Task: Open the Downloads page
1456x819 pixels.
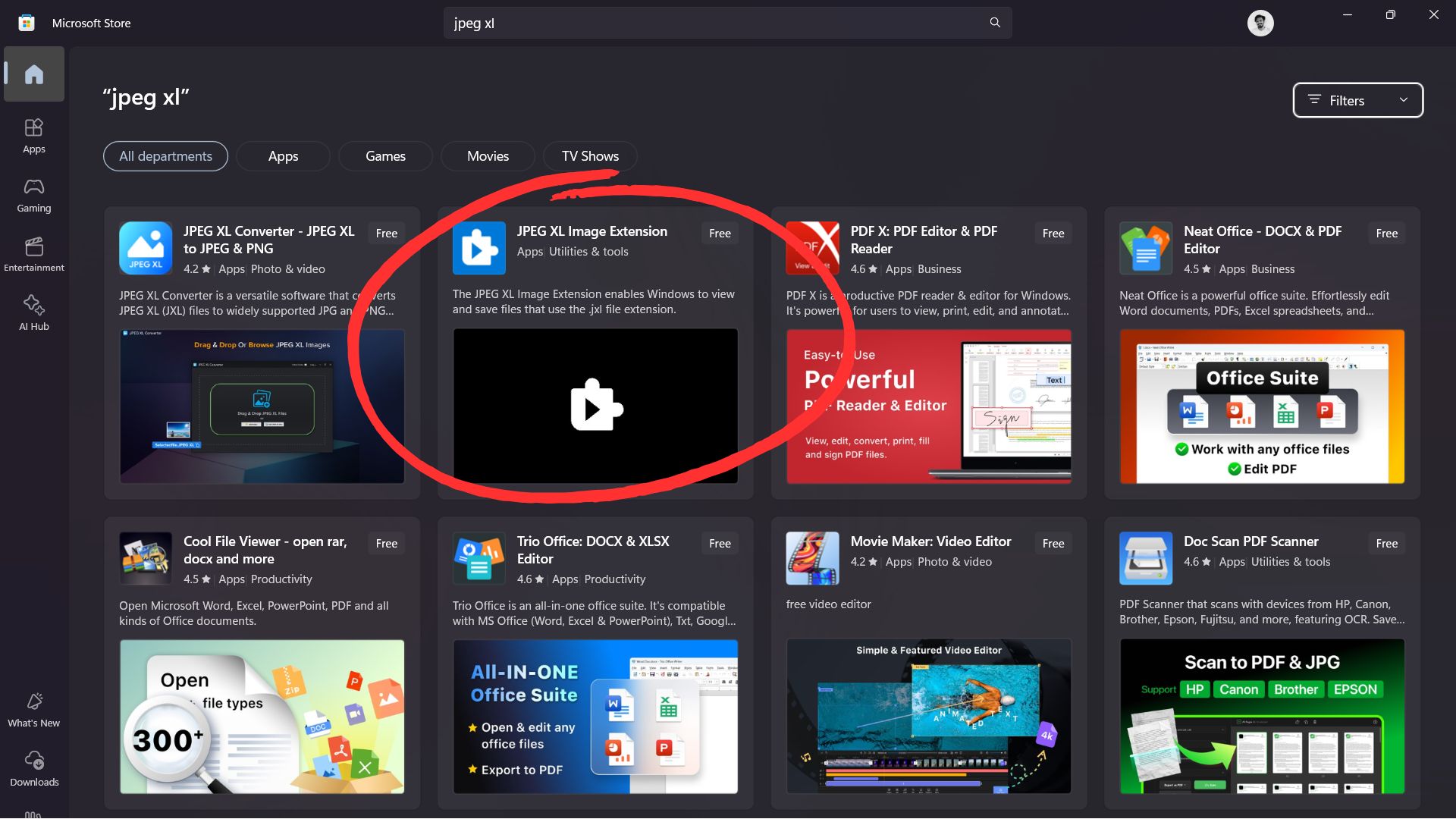Action: point(34,770)
